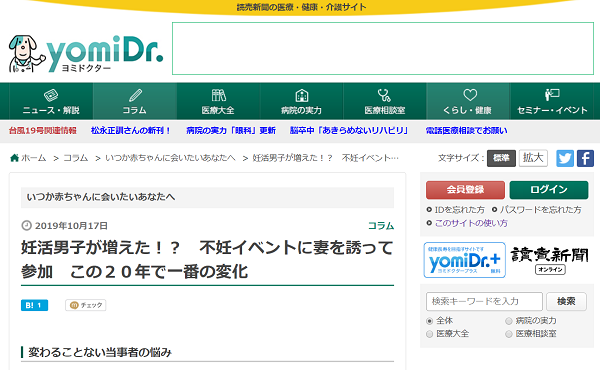Click the 変わることない当事者の悩み heading
600x370 pixels.
point(100,352)
